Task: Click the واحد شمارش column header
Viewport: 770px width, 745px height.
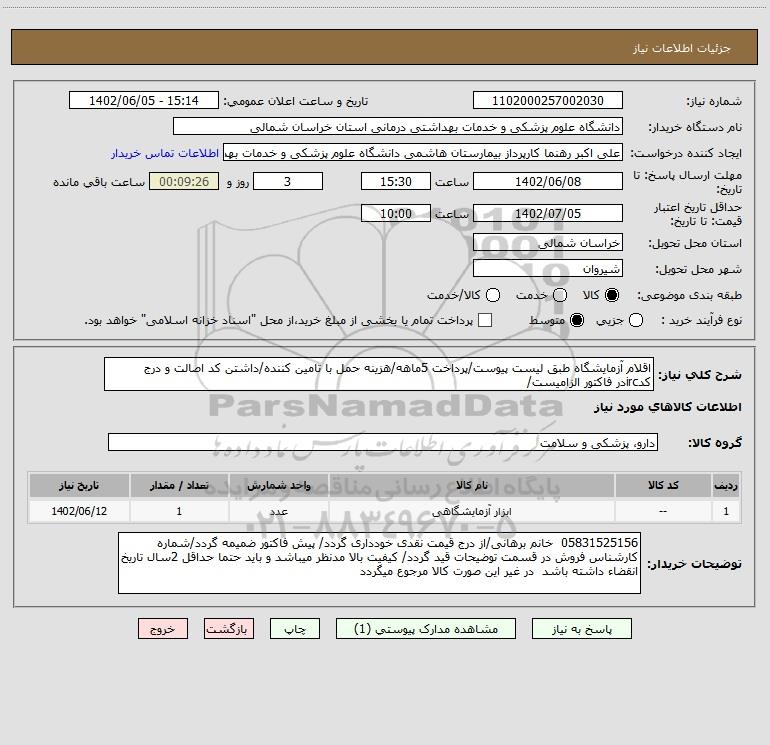Action: tap(278, 485)
